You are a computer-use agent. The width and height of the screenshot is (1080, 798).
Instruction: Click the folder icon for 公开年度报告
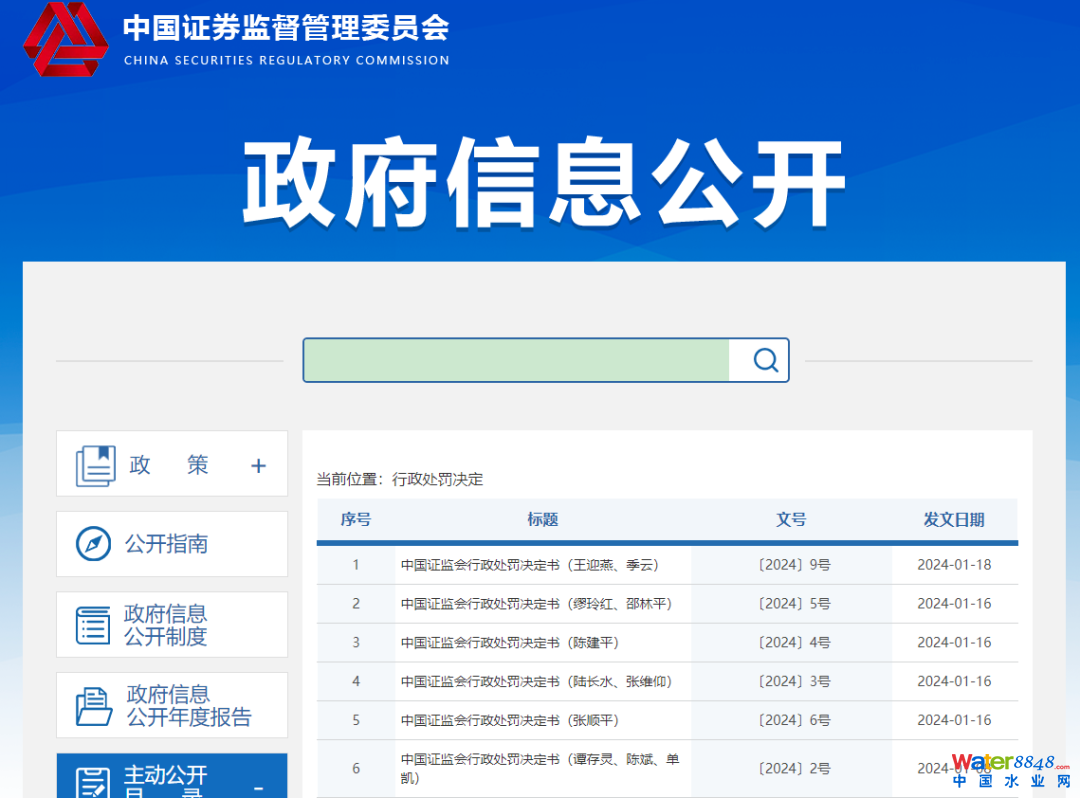[94, 706]
